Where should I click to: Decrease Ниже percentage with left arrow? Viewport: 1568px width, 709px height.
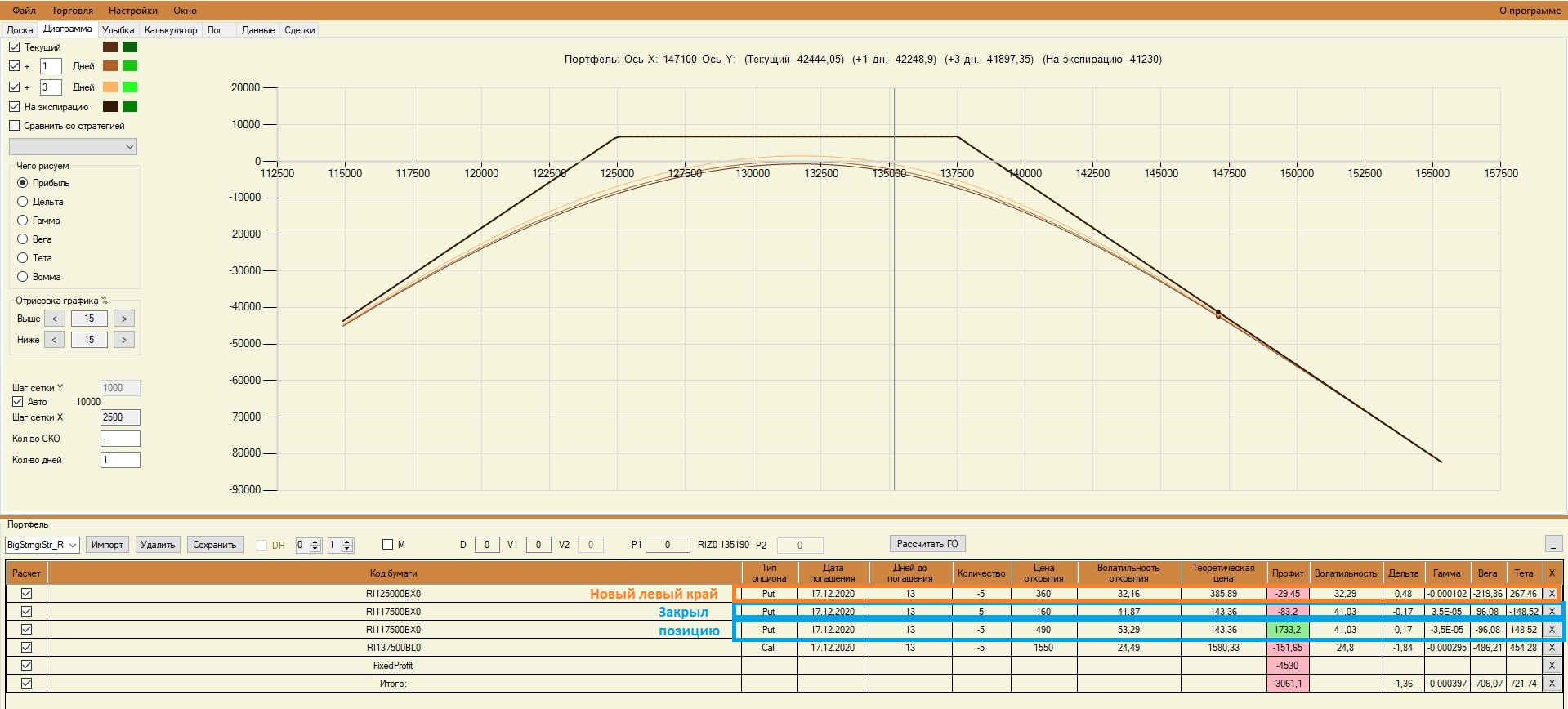tap(55, 340)
